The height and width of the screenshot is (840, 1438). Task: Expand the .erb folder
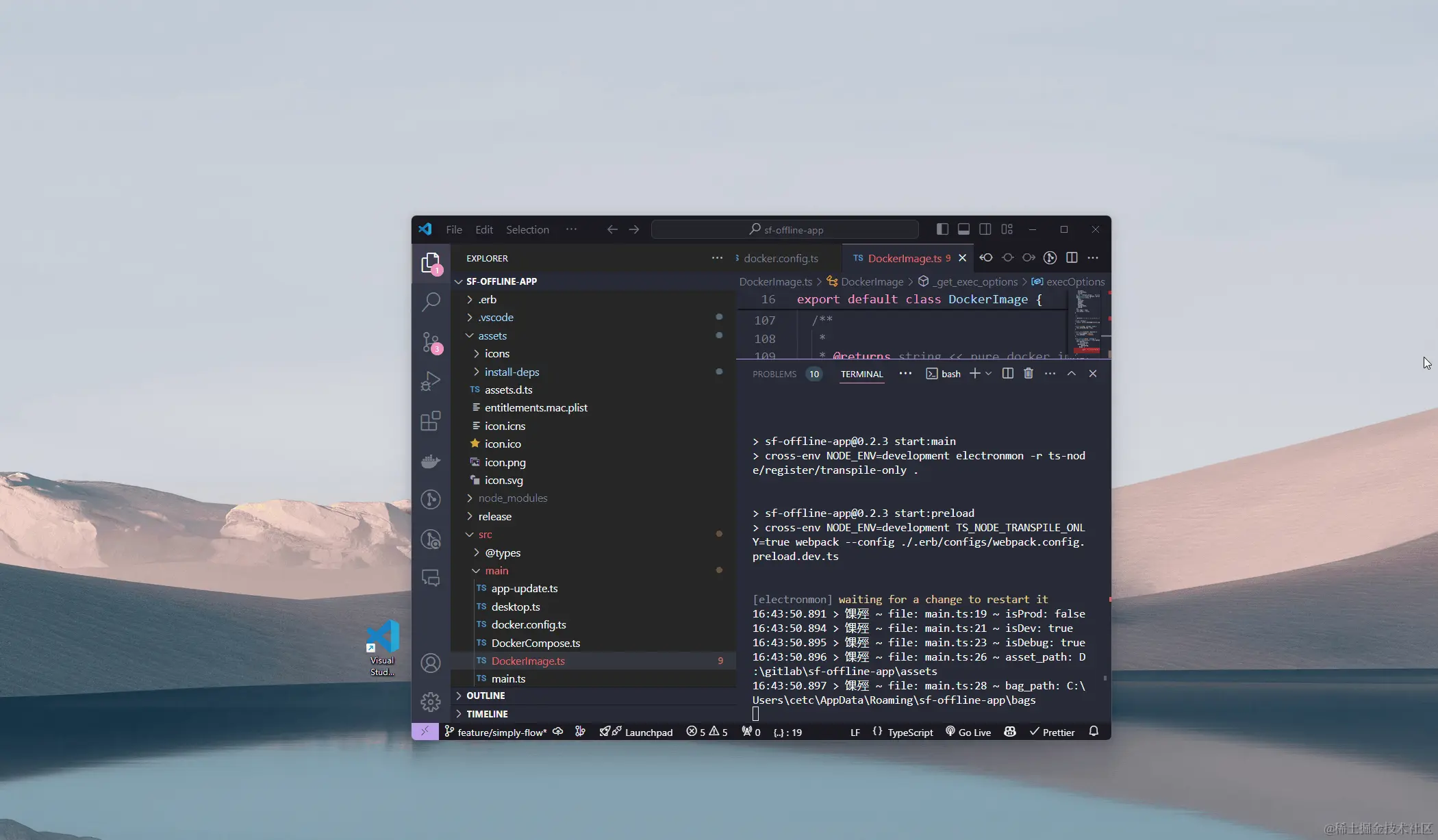[x=594, y=299]
